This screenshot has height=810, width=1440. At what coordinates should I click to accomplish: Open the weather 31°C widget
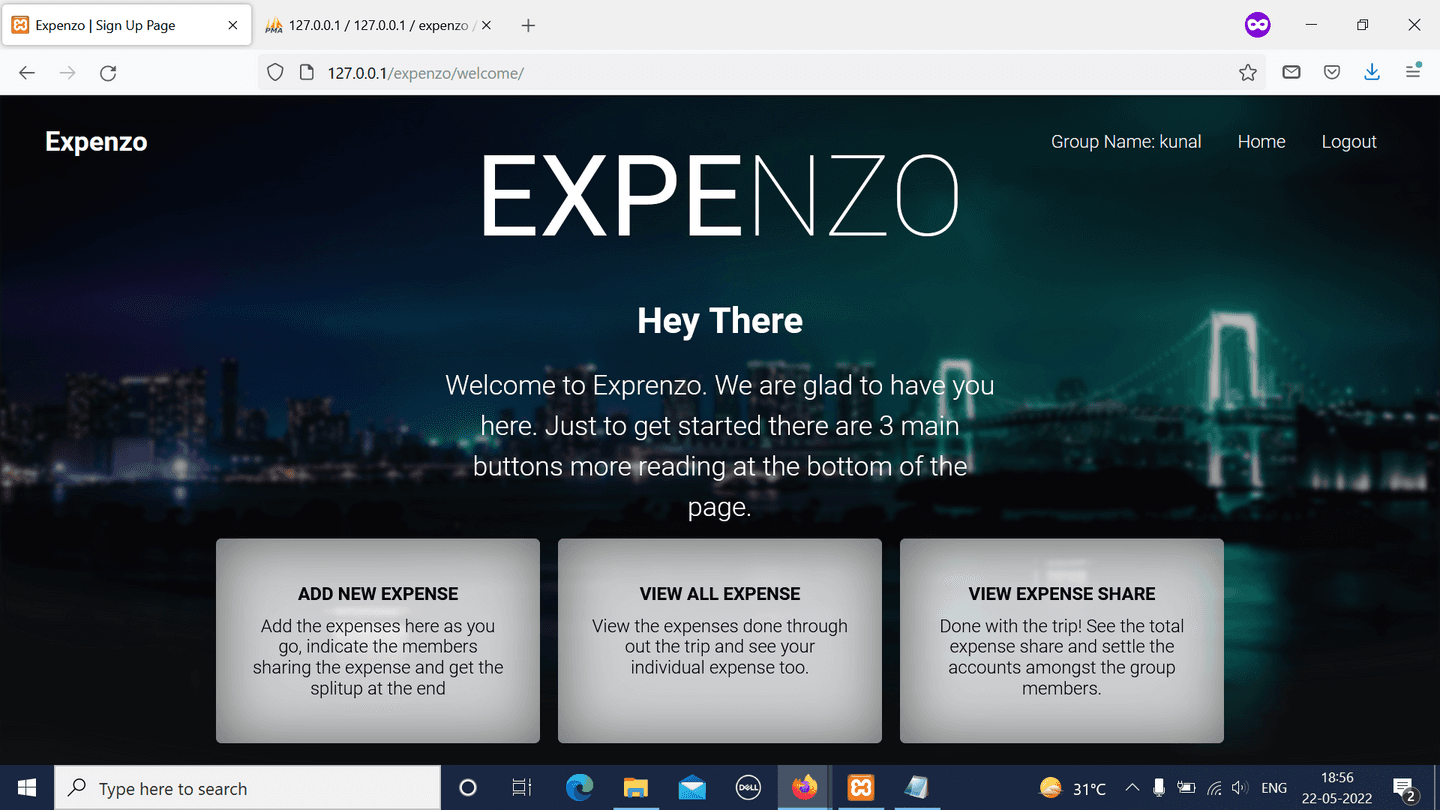pyautogui.click(x=1072, y=788)
